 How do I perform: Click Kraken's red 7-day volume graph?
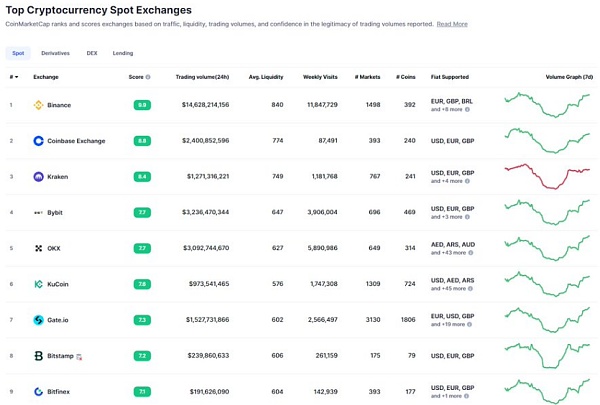tap(547, 176)
